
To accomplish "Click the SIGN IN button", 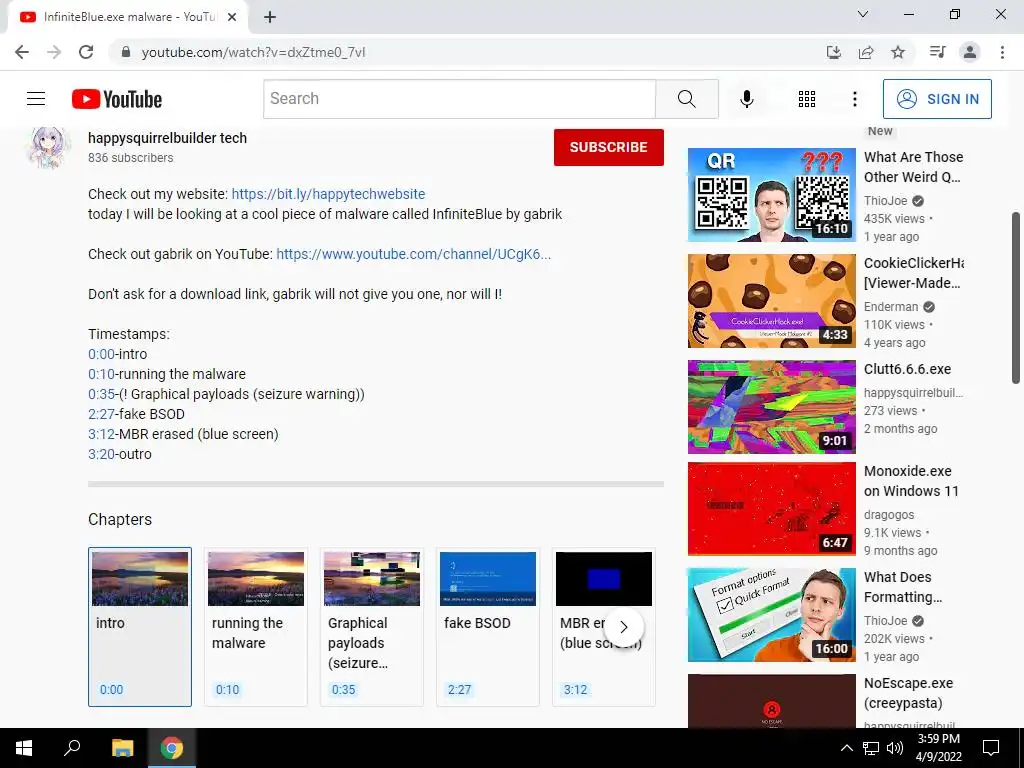I will click(x=937, y=99).
